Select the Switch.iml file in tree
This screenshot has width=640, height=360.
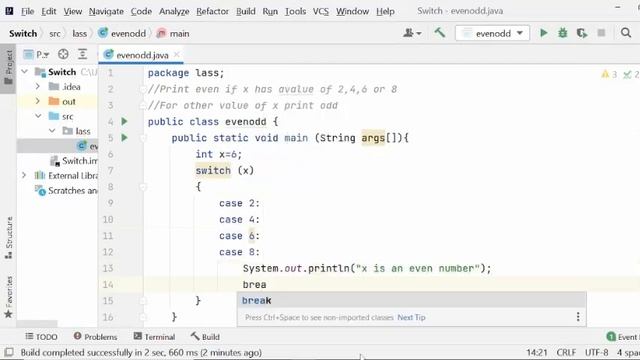point(73,161)
